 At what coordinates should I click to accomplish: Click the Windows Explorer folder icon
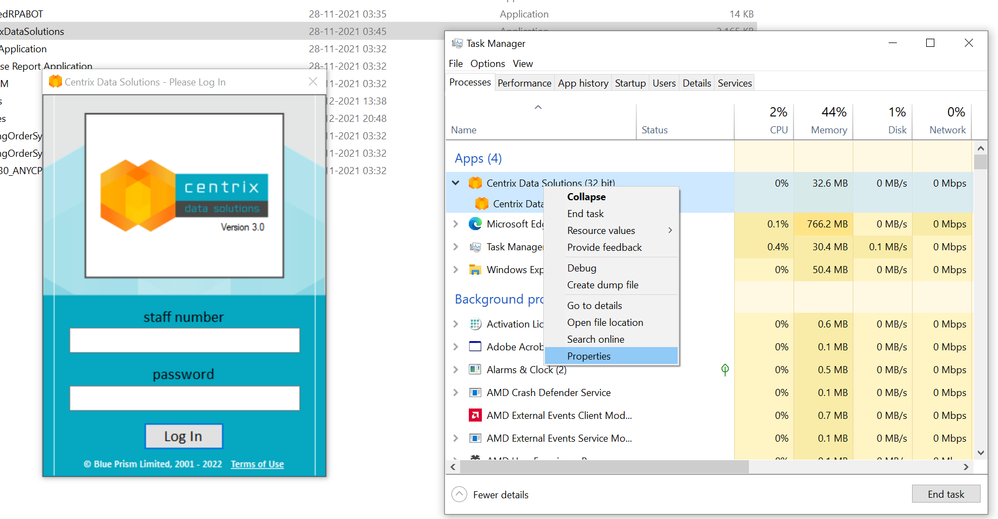475,269
